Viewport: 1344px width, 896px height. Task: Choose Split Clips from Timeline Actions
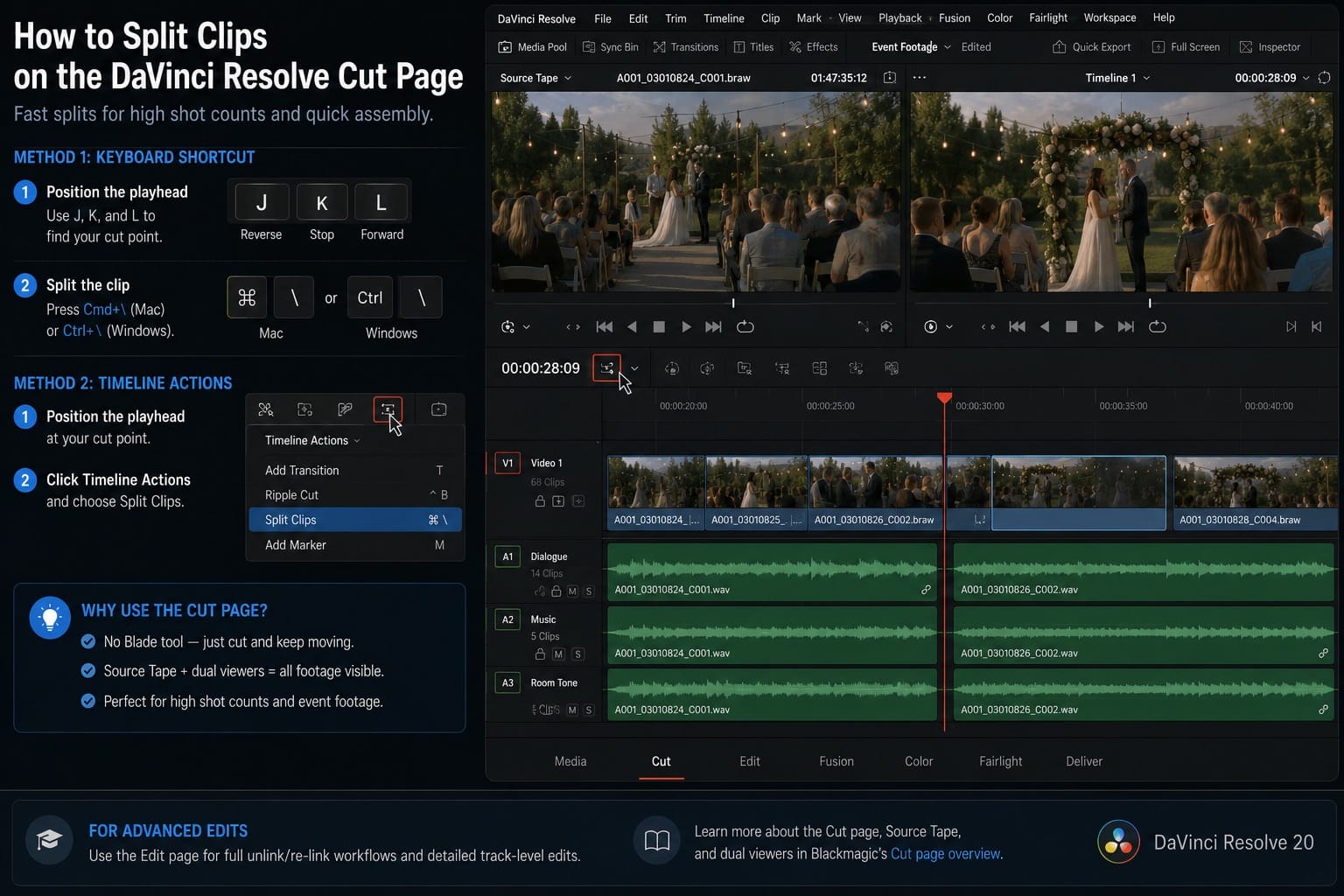click(x=355, y=520)
